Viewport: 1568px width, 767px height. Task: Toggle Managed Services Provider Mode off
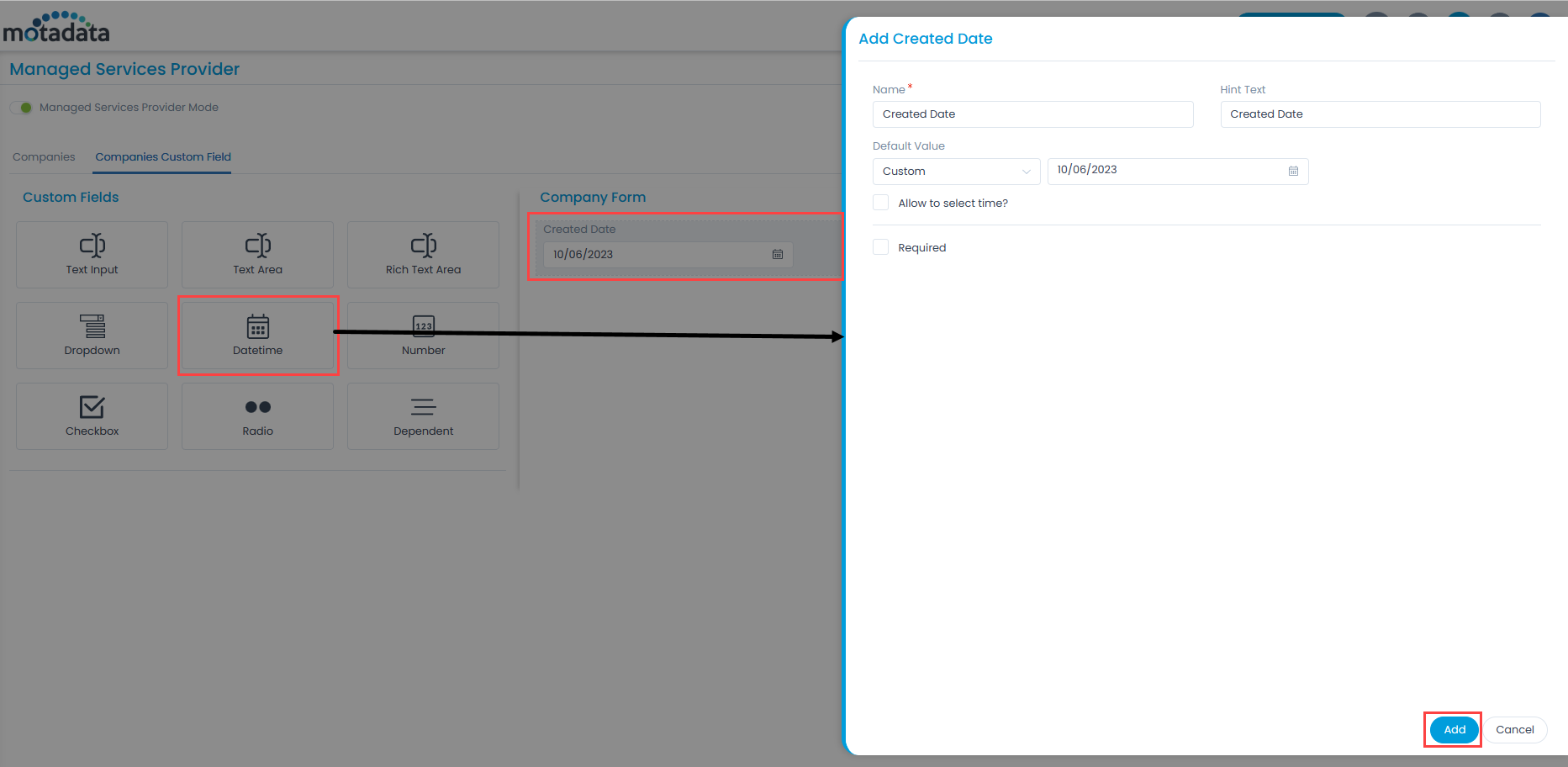(x=20, y=108)
